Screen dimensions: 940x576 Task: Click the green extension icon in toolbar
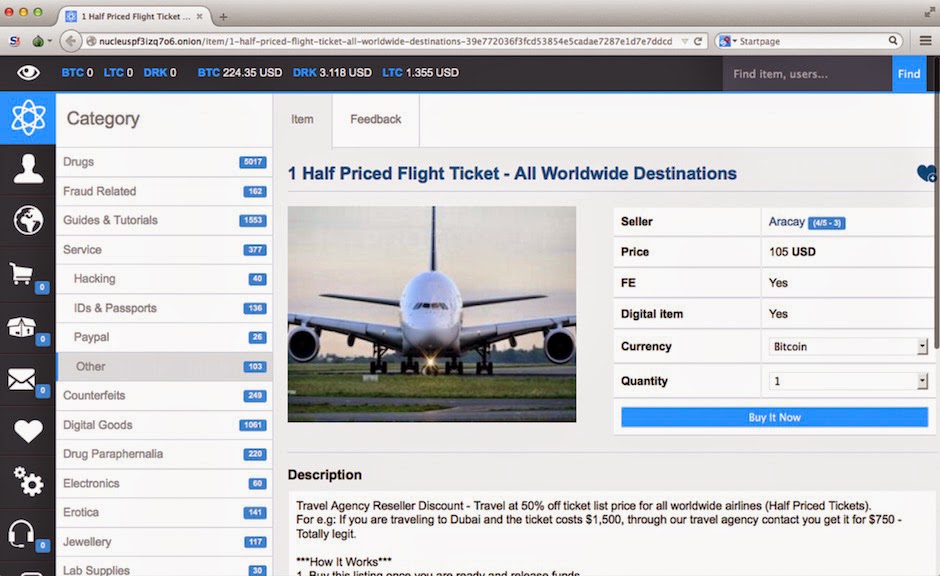coord(38,41)
